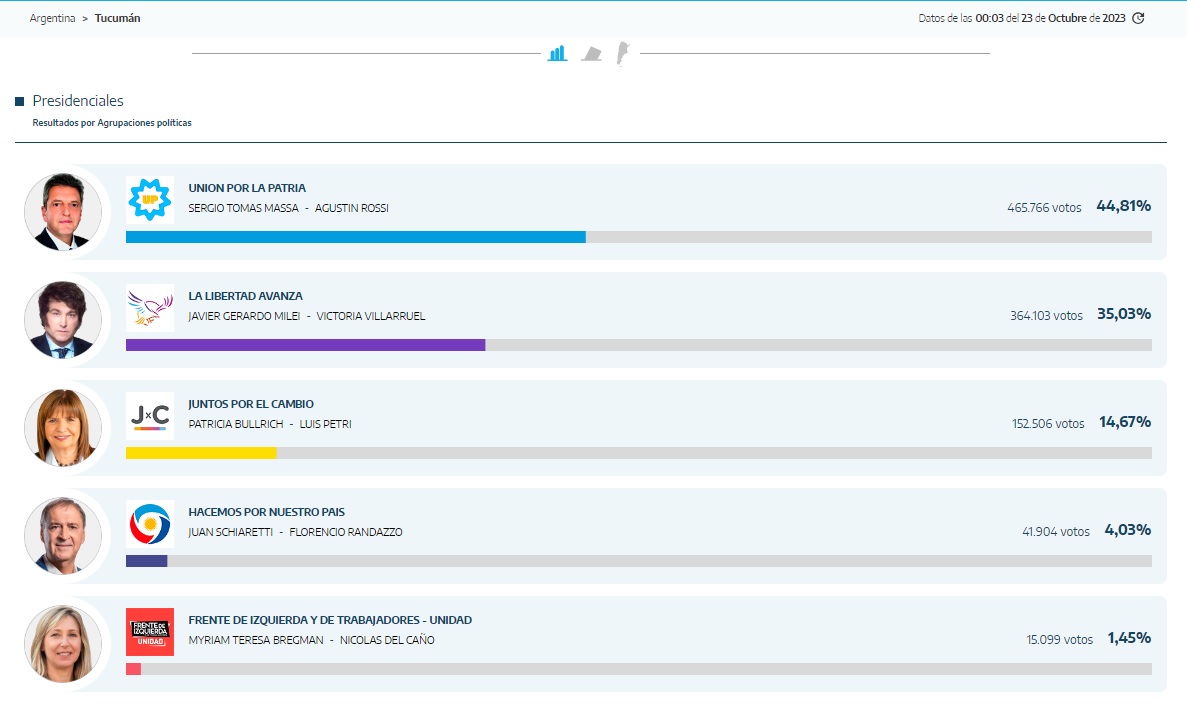Open the Argentina map view icon
The width and height of the screenshot is (1187, 705).
pos(622,53)
